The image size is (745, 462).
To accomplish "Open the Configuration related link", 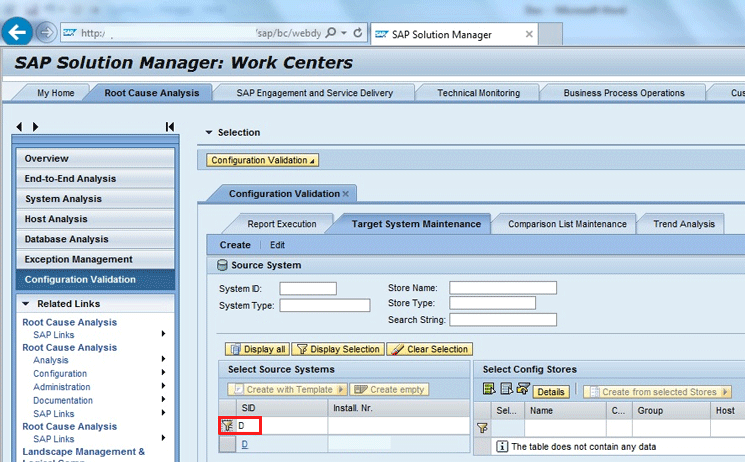I will 60,374.
